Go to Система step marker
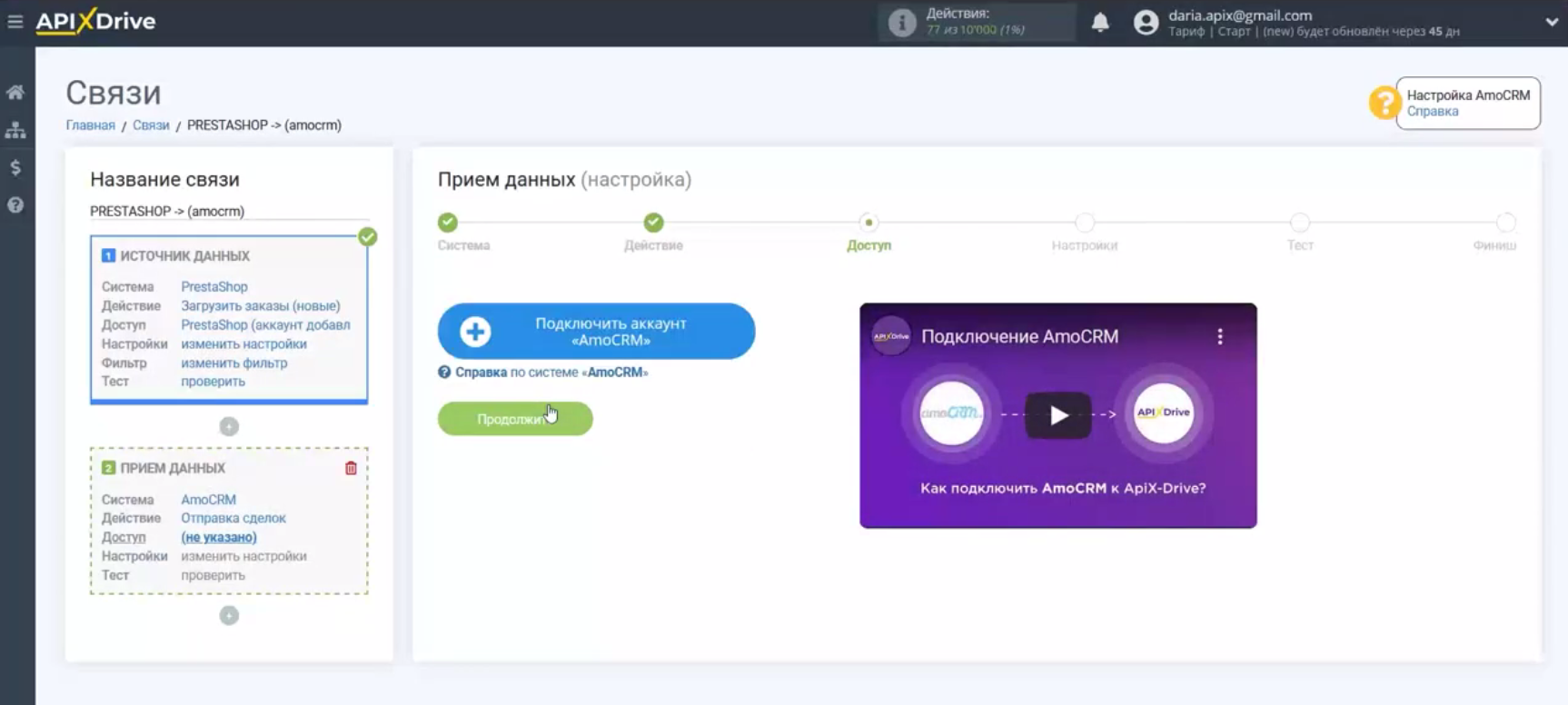The width and height of the screenshot is (1568, 705). [448, 222]
